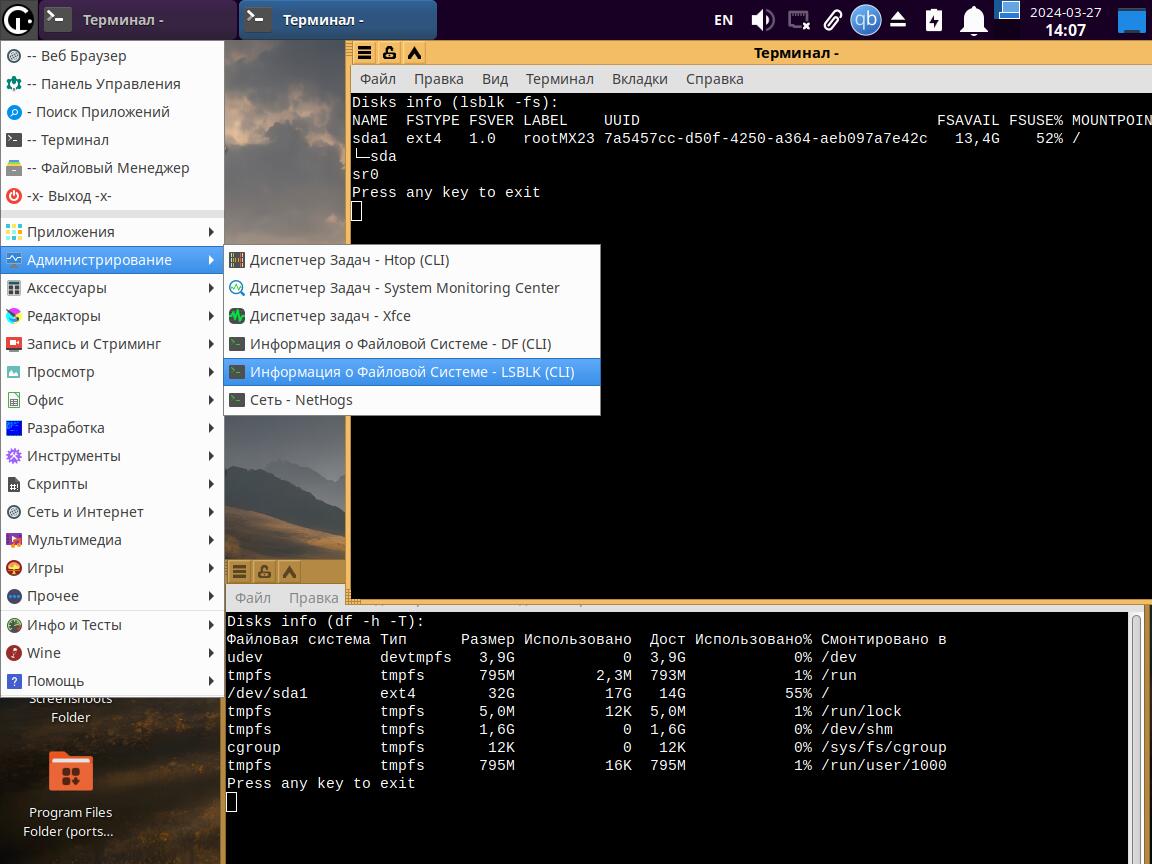This screenshot has width=1152, height=864.
Task: Toggle the top terminal window's shade arrow button
Action: point(414,53)
